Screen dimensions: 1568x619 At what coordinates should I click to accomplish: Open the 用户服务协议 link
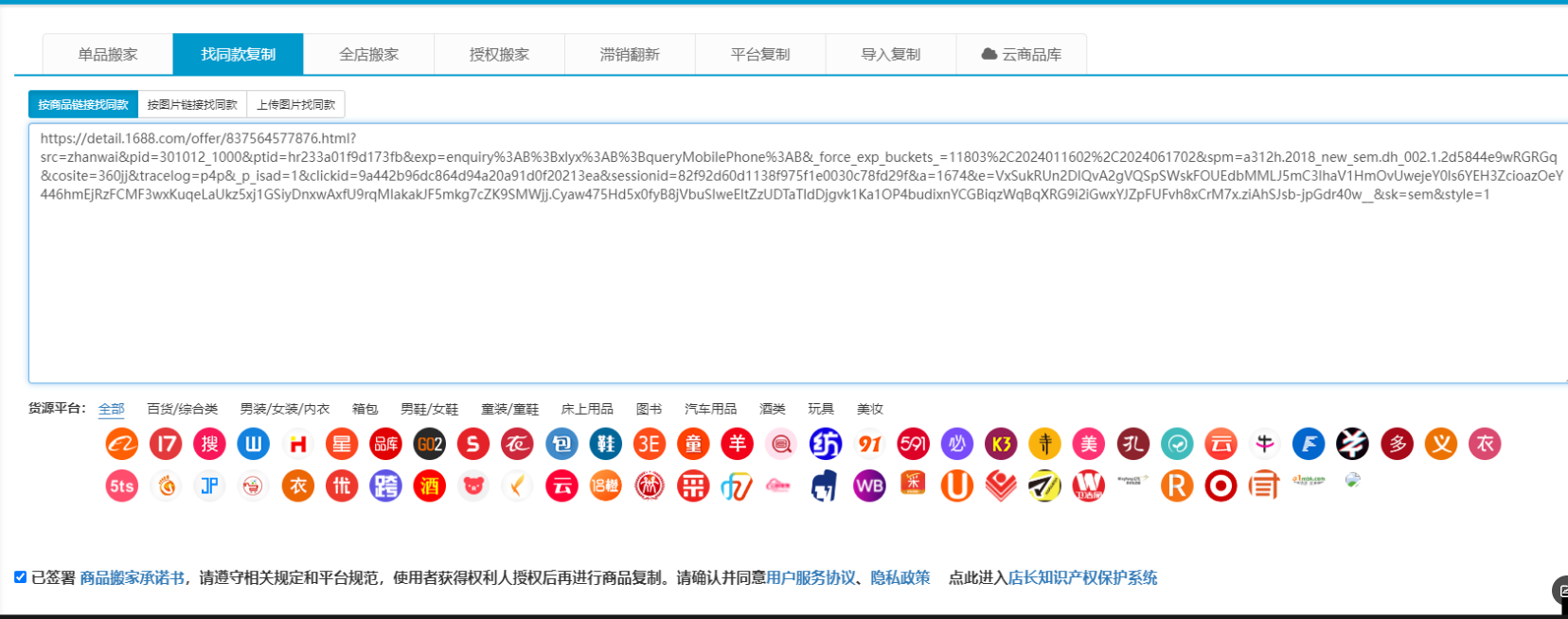click(x=811, y=577)
